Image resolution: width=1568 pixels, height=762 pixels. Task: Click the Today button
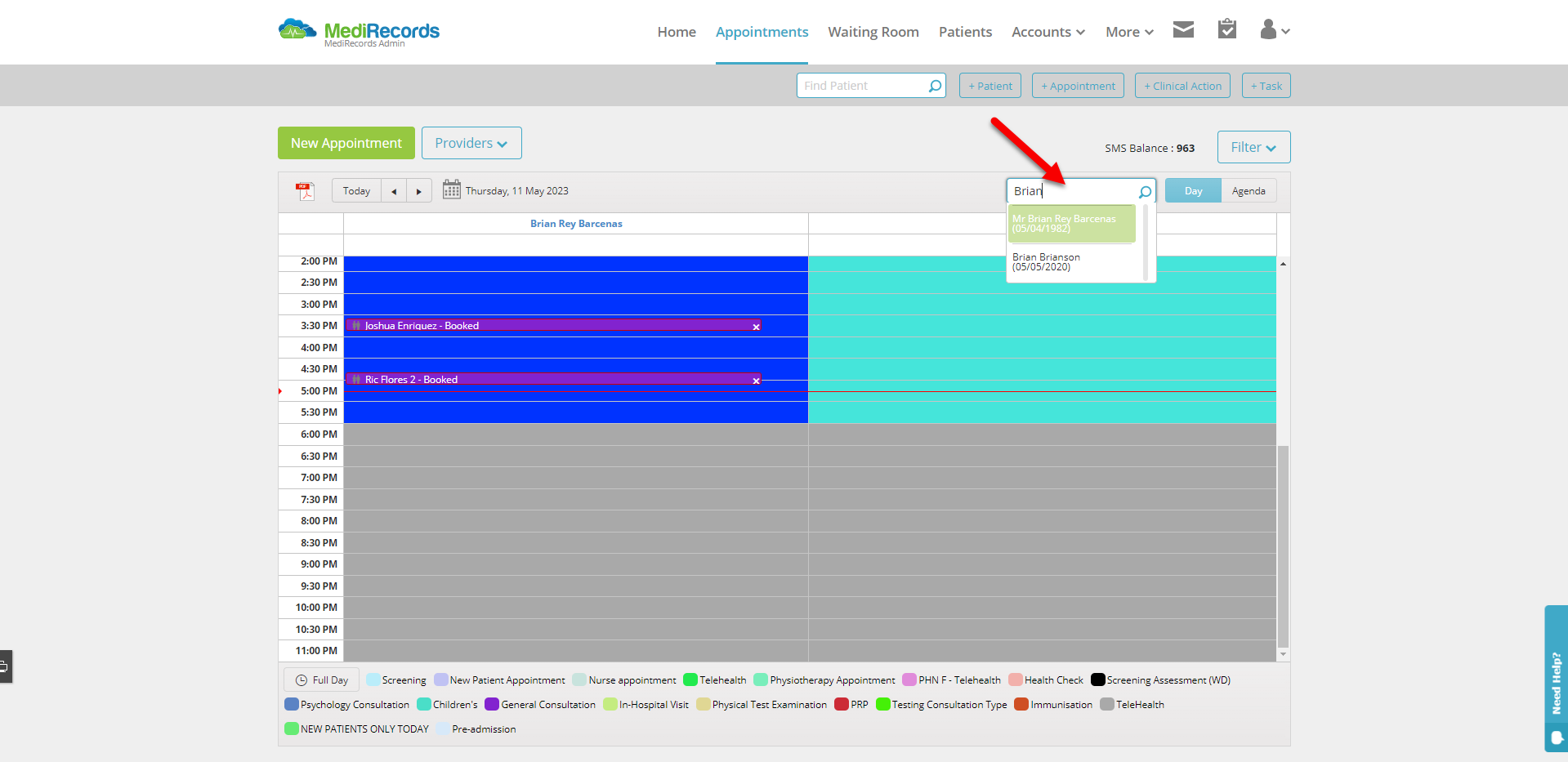click(x=356, y=191)
